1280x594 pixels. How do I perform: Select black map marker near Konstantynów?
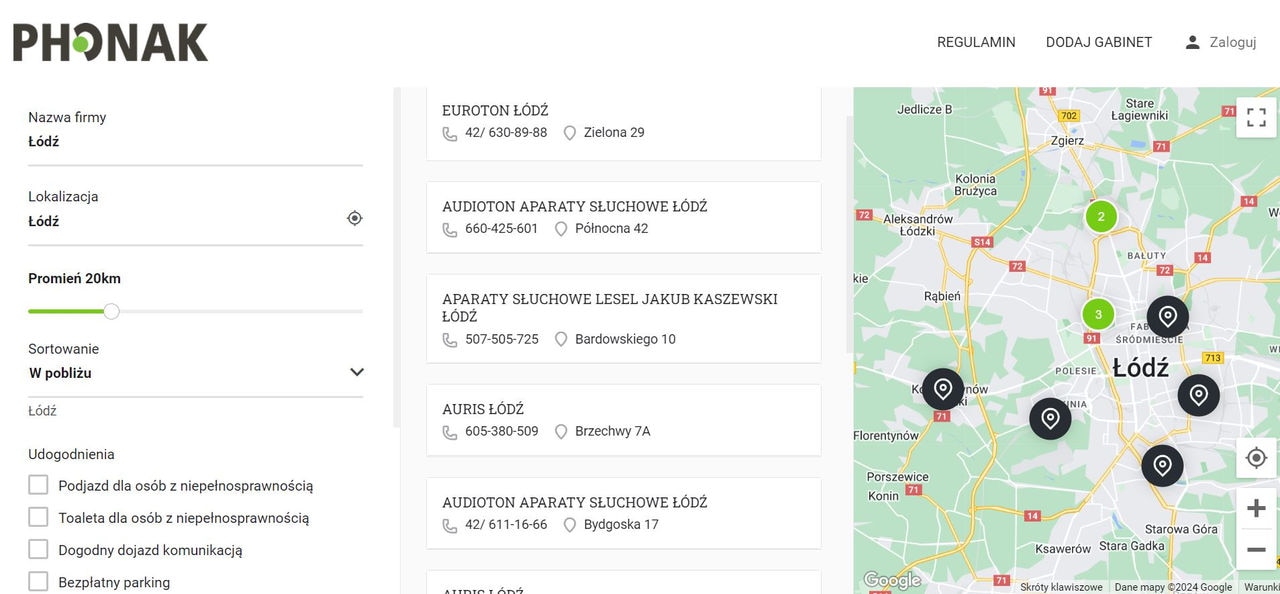(942, 389)
